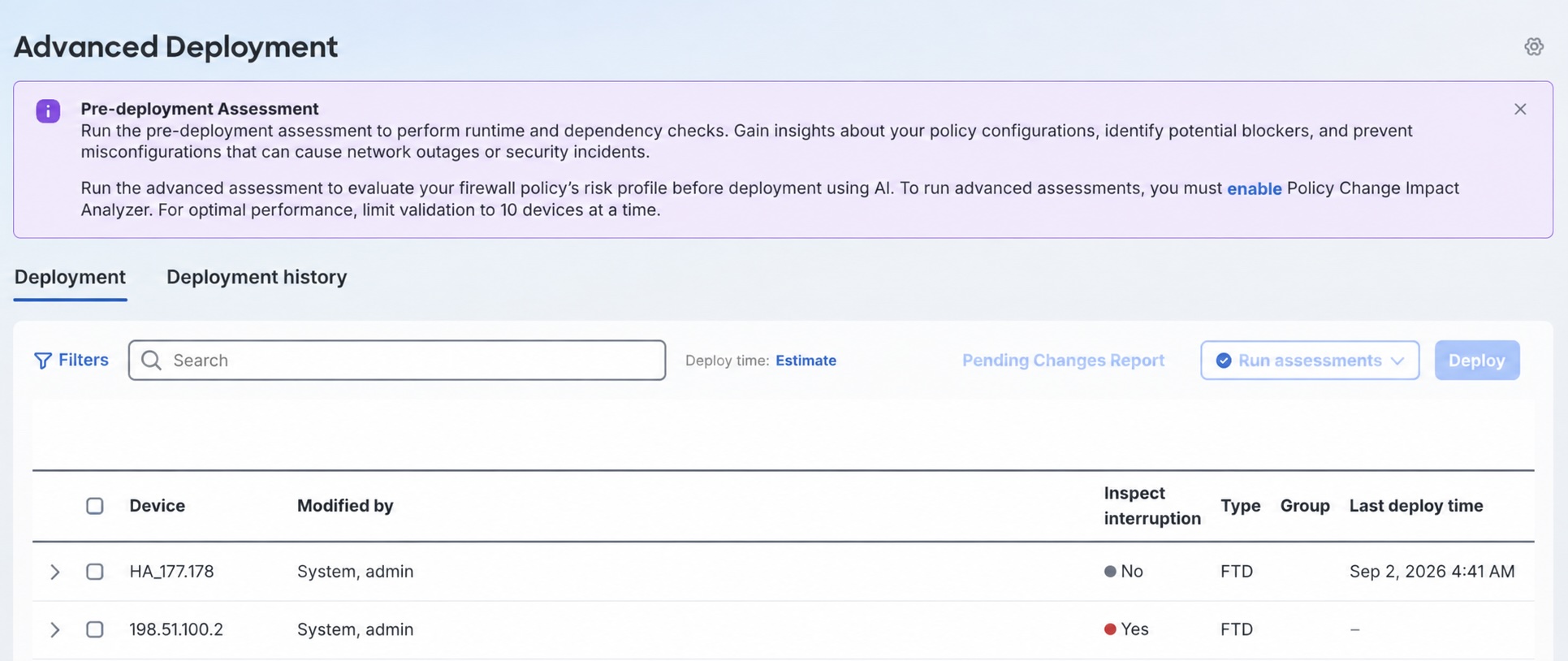Click the Sep 2, 2026 4:41 AM timestamp
1568x661 pixels.
[x=1432, y=572]
